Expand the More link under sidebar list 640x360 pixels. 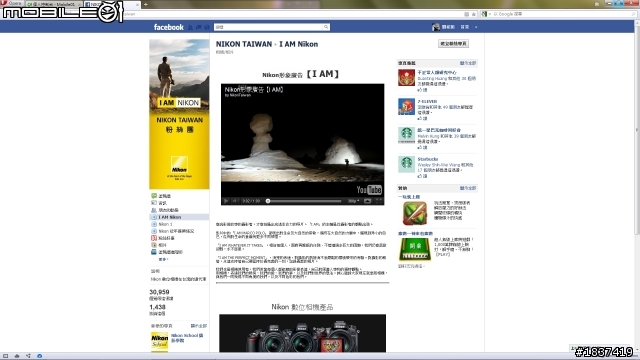(163, 259)
